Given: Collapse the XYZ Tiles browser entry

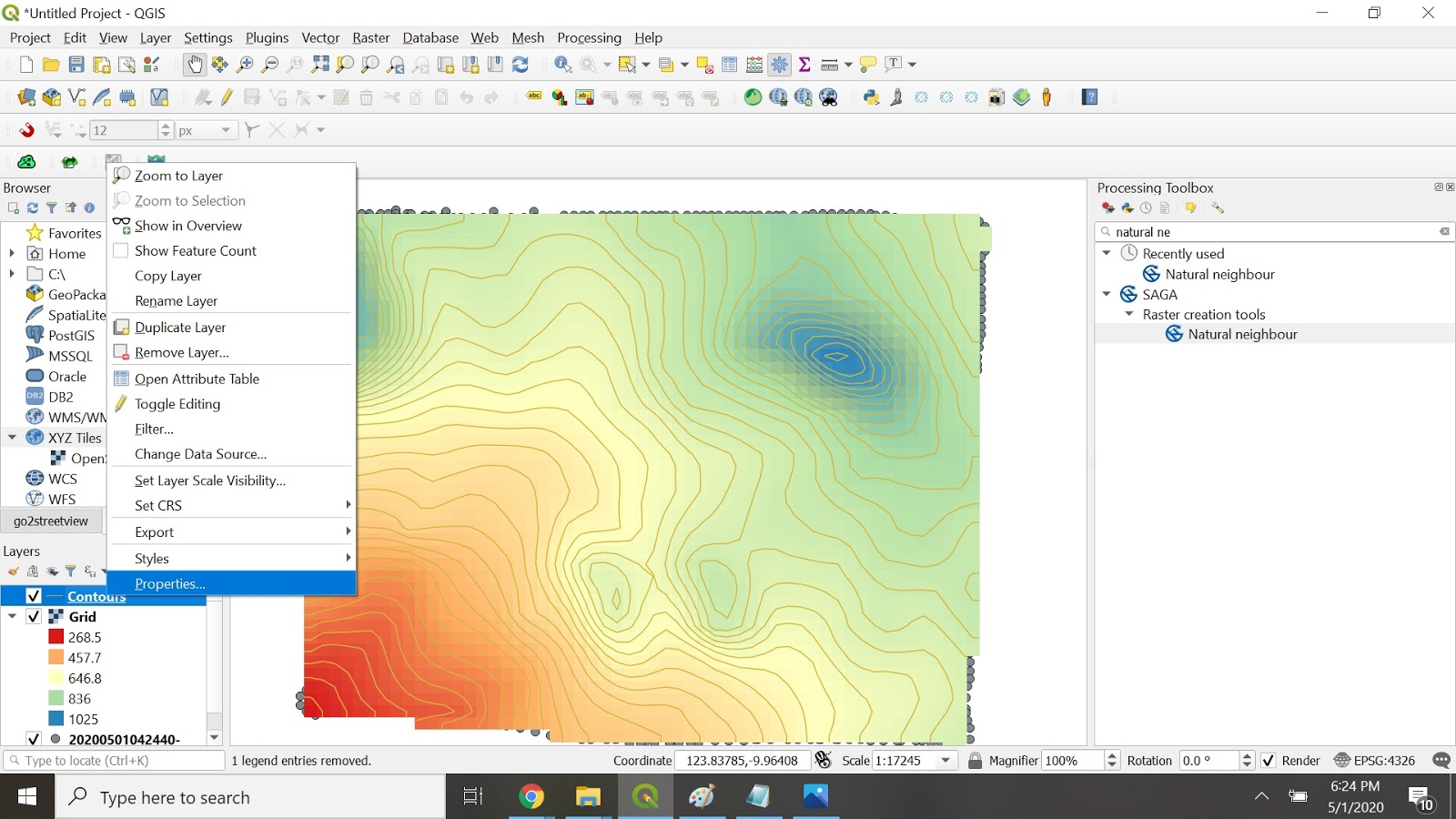Looking at the screenshot, I should (x=12, y=438).
